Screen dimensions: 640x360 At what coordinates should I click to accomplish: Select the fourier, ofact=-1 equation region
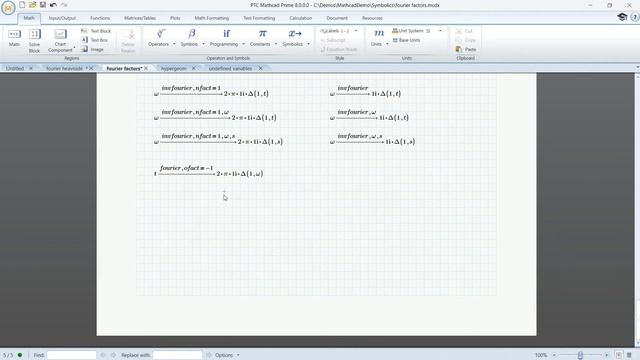[x=209, y=171]
